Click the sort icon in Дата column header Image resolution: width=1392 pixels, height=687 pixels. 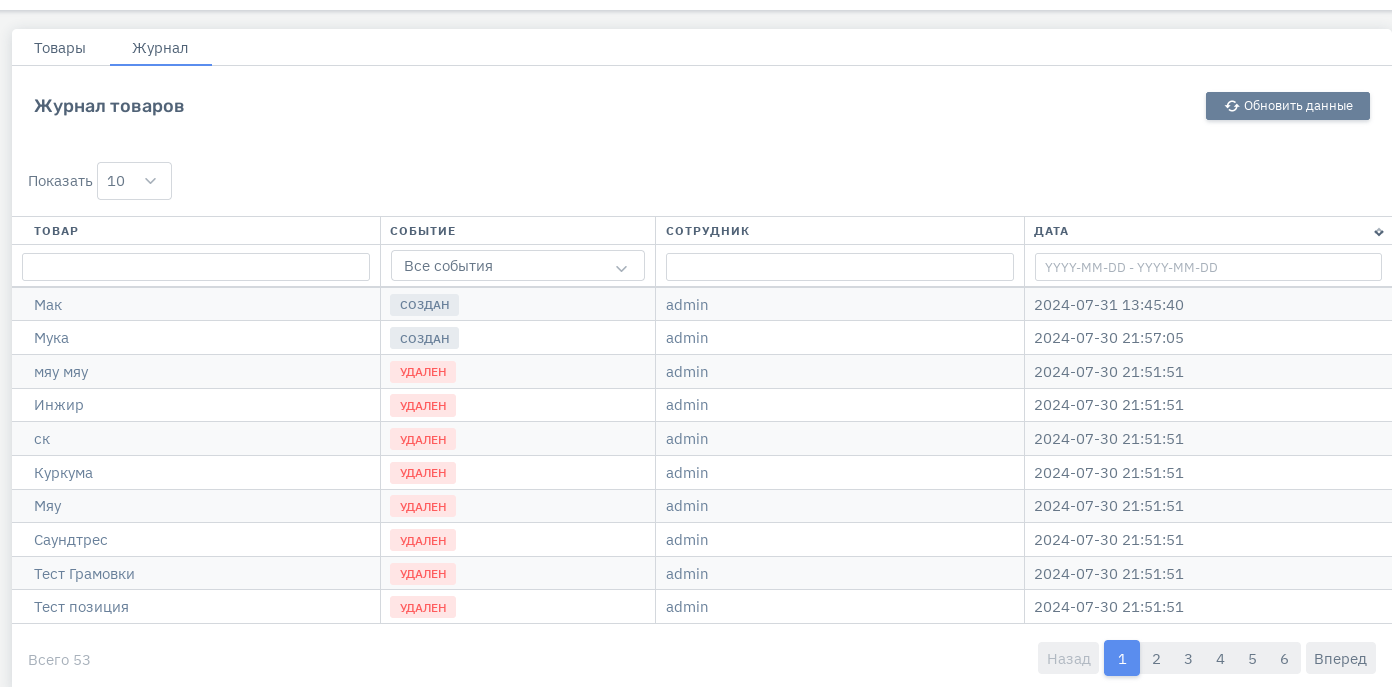[x=1379, y=232]
